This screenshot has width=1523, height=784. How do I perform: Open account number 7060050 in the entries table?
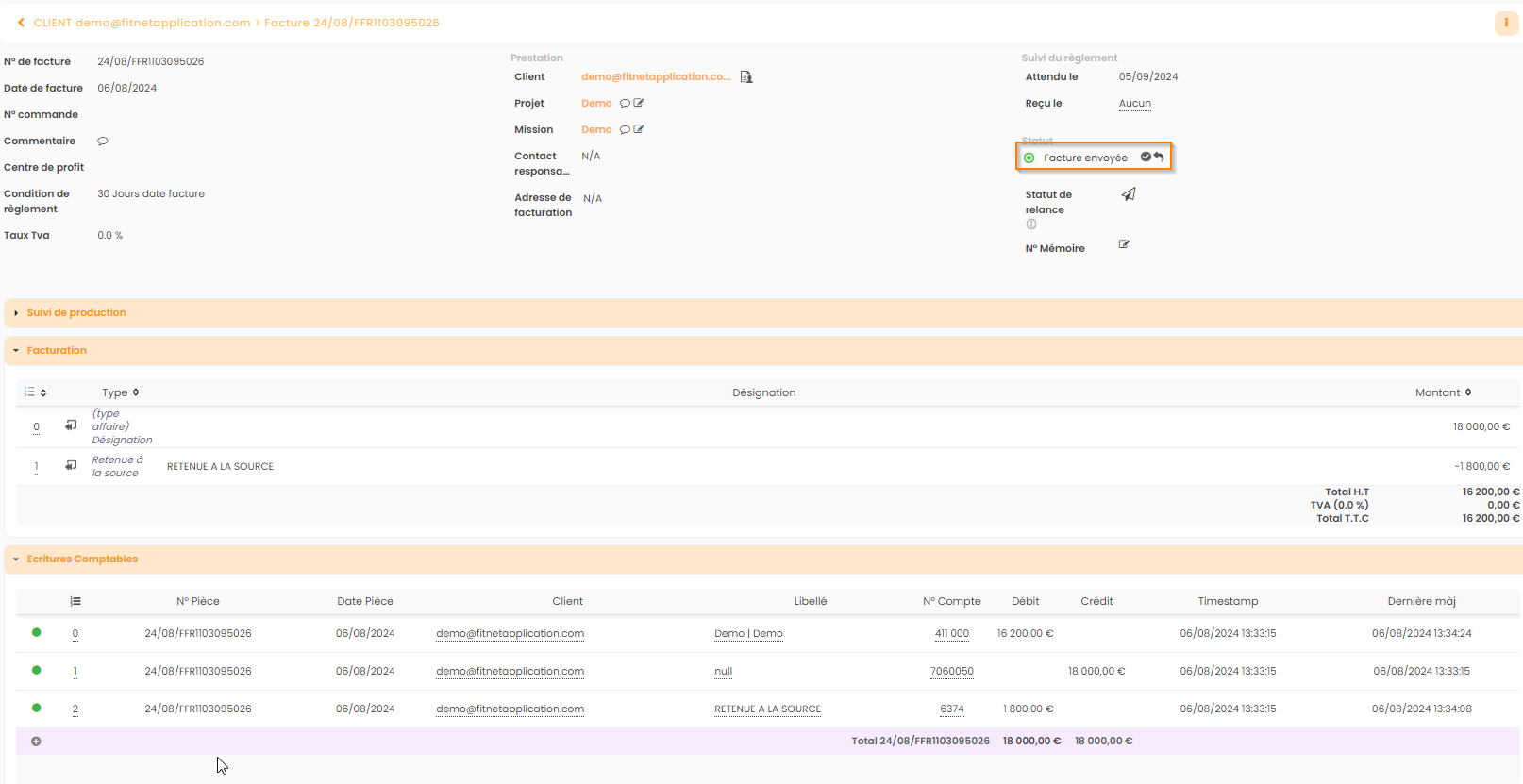[x=951, y=672]
